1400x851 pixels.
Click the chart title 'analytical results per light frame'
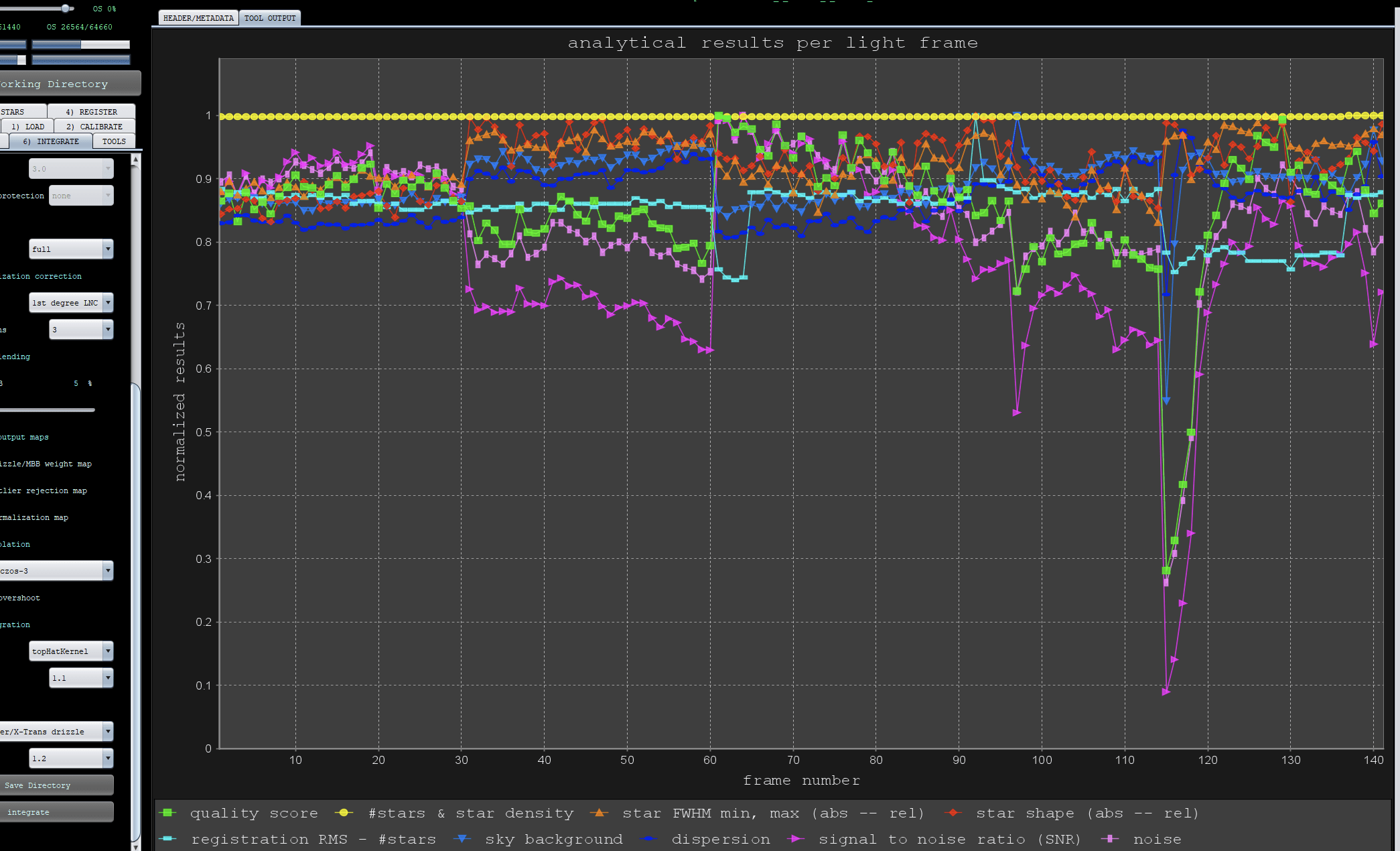coord(772,43)
